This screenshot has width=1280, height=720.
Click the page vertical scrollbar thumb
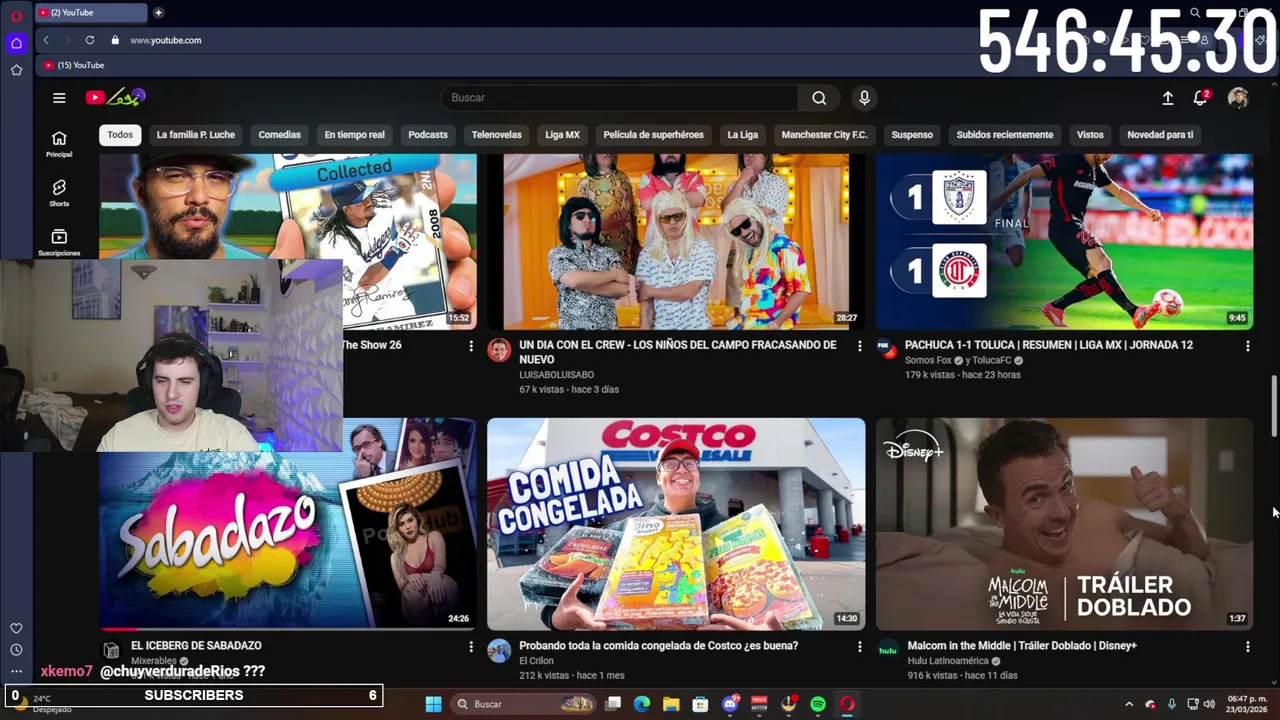coord(1273,406)
